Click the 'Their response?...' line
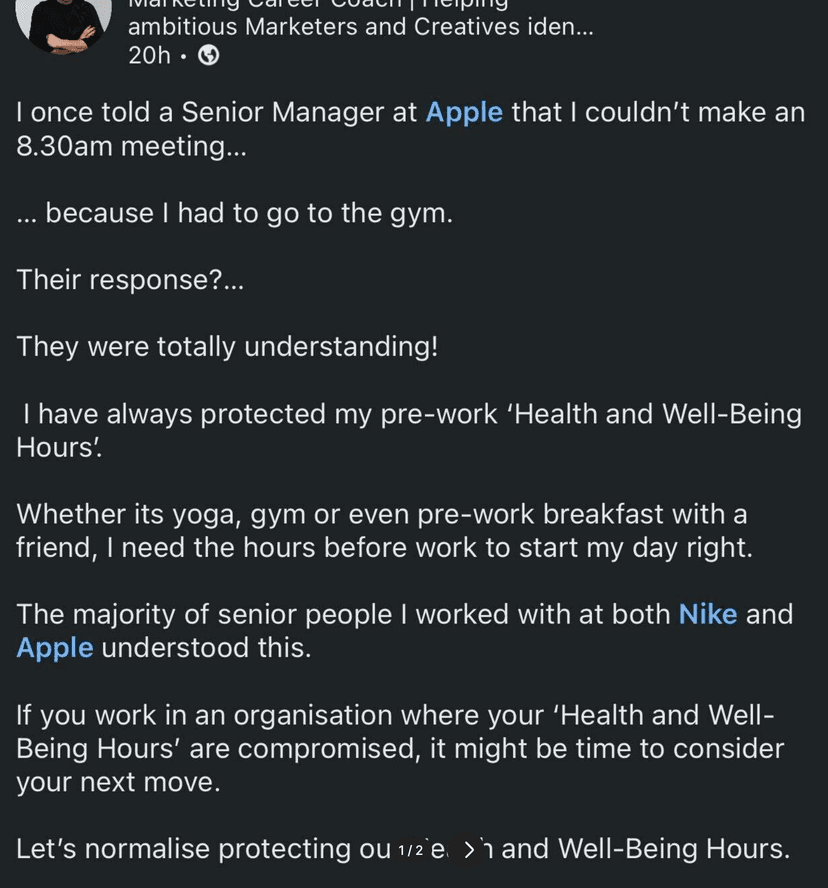This screenshot has width=828, height=888. (130, 280)
